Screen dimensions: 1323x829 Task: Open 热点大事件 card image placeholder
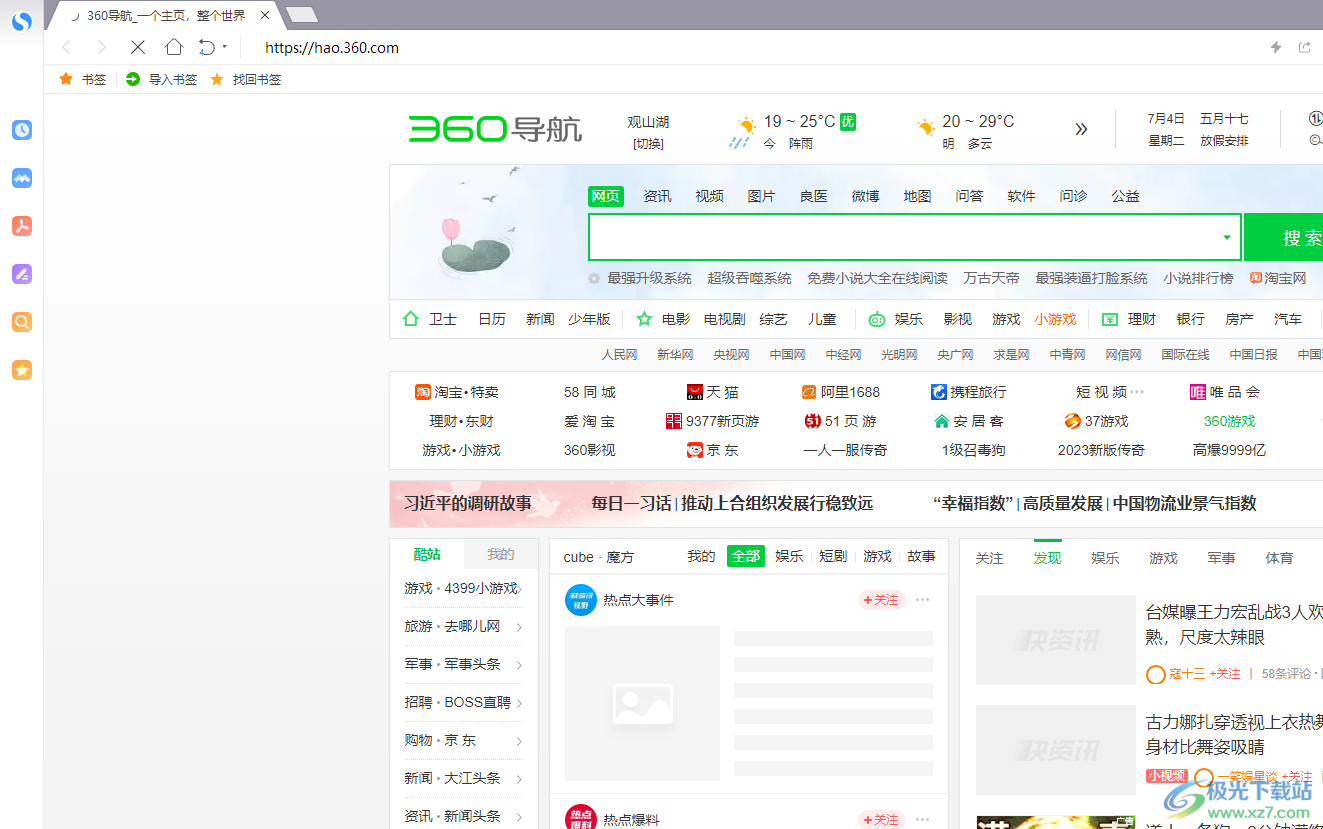click(x=642, y=703)
